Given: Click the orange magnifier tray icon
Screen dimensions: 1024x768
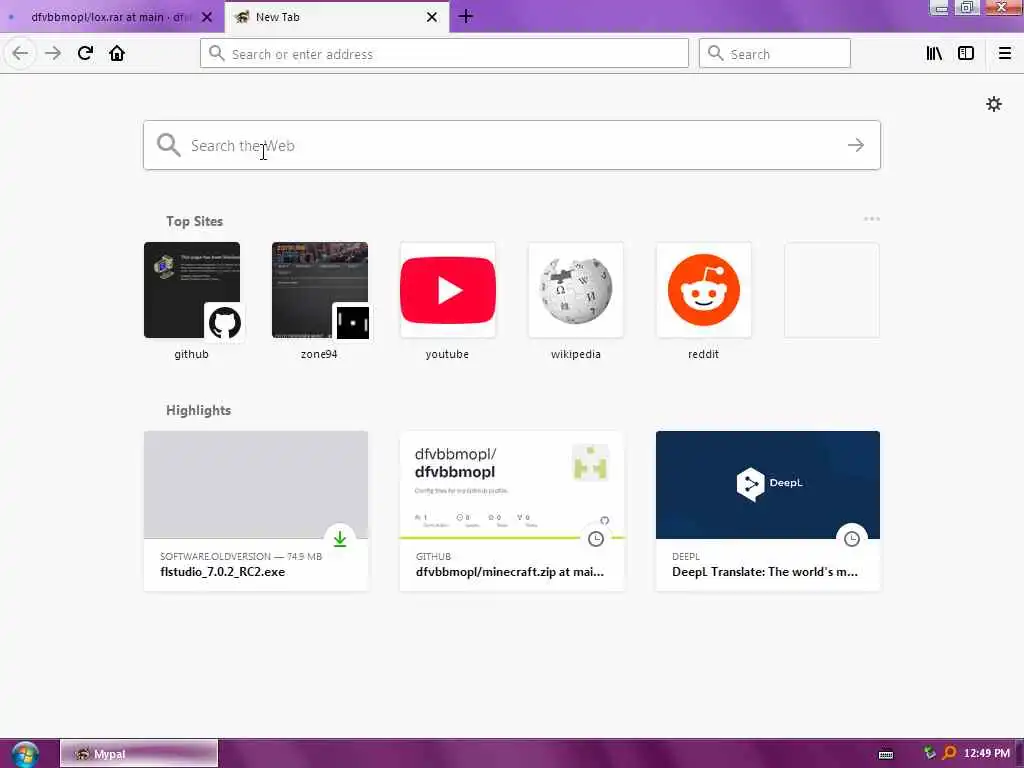Looking at the screenshot, I should click(x=949, y=753).
